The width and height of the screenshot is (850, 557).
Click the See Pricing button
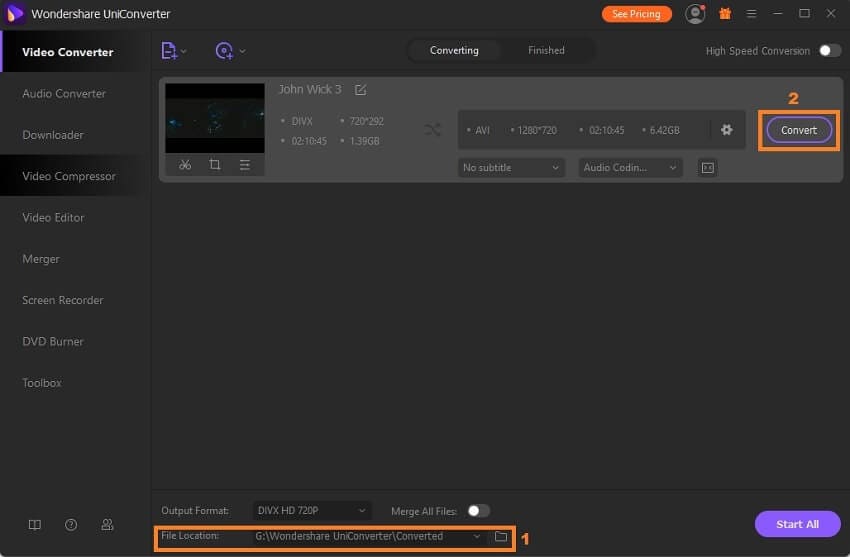(636, 14)
